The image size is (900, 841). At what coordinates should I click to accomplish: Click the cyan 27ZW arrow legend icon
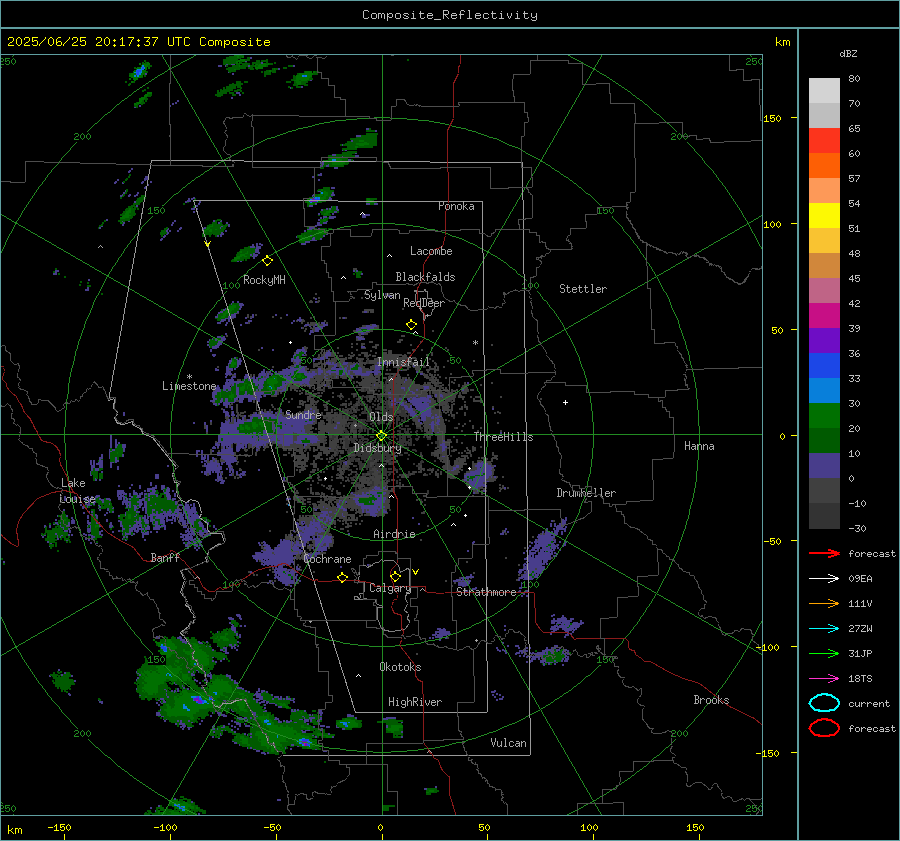(824, 629)
